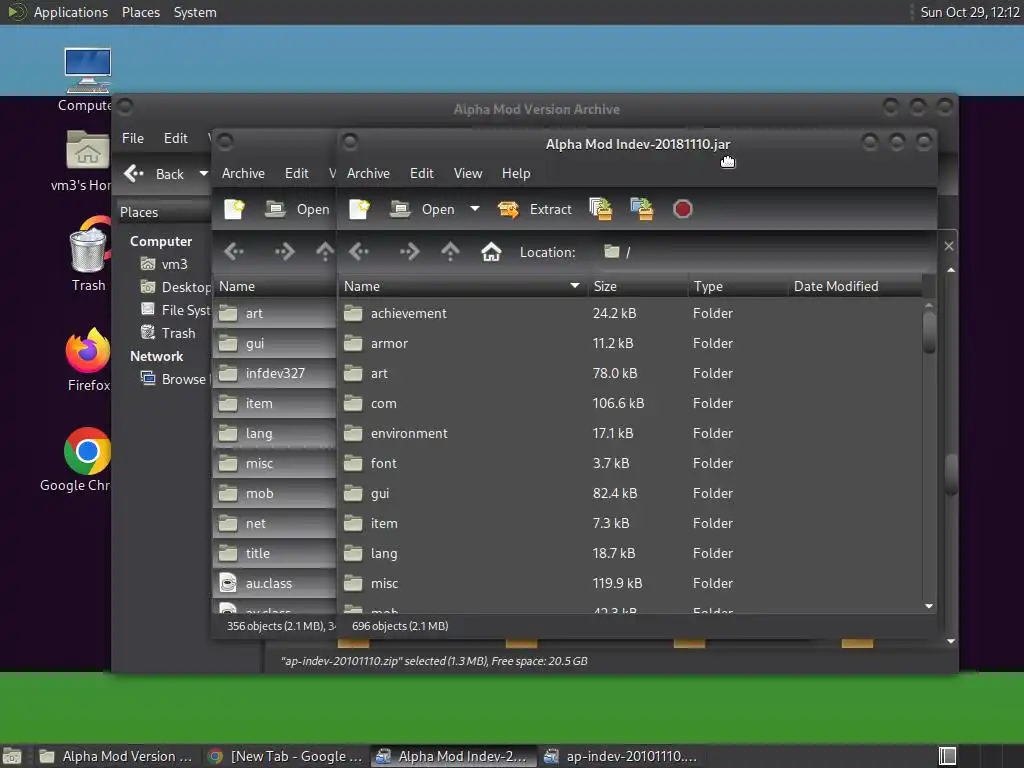Open Archive menu in zip window

coord(243,173)
